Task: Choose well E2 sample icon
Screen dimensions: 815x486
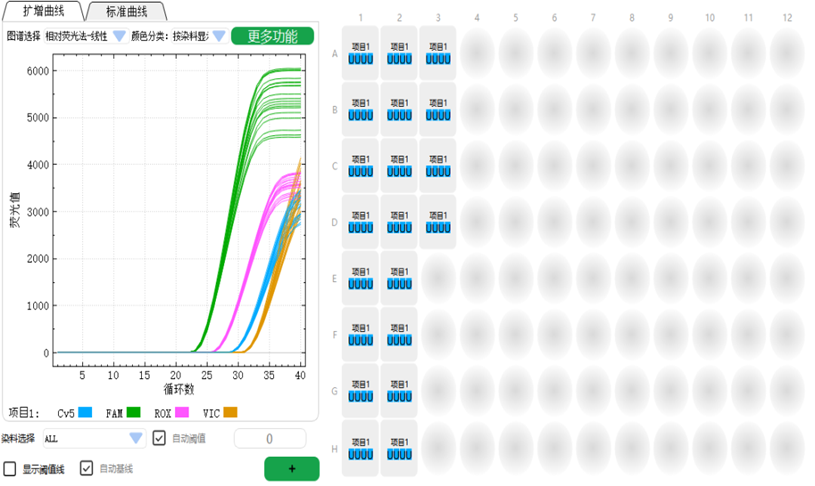Action: click(x=398, y=278)
